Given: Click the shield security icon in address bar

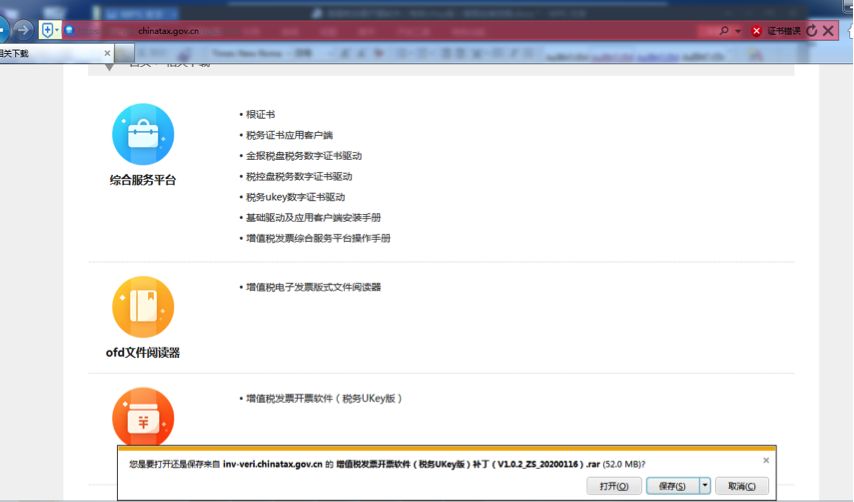Looking at the screenshot, I should (x=47, y=30).
